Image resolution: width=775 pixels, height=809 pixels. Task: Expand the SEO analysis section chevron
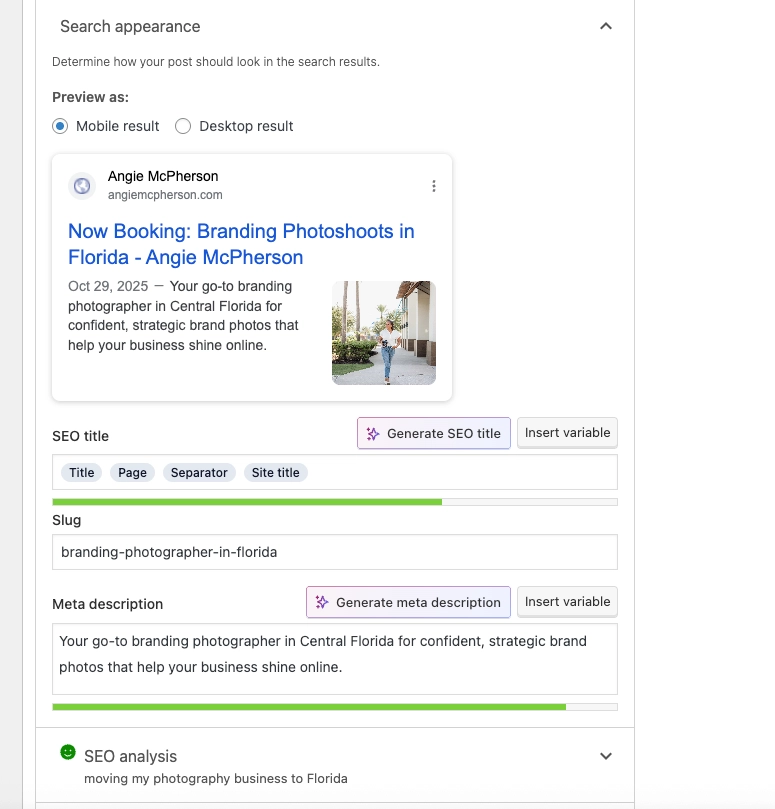tap(606, 756)
